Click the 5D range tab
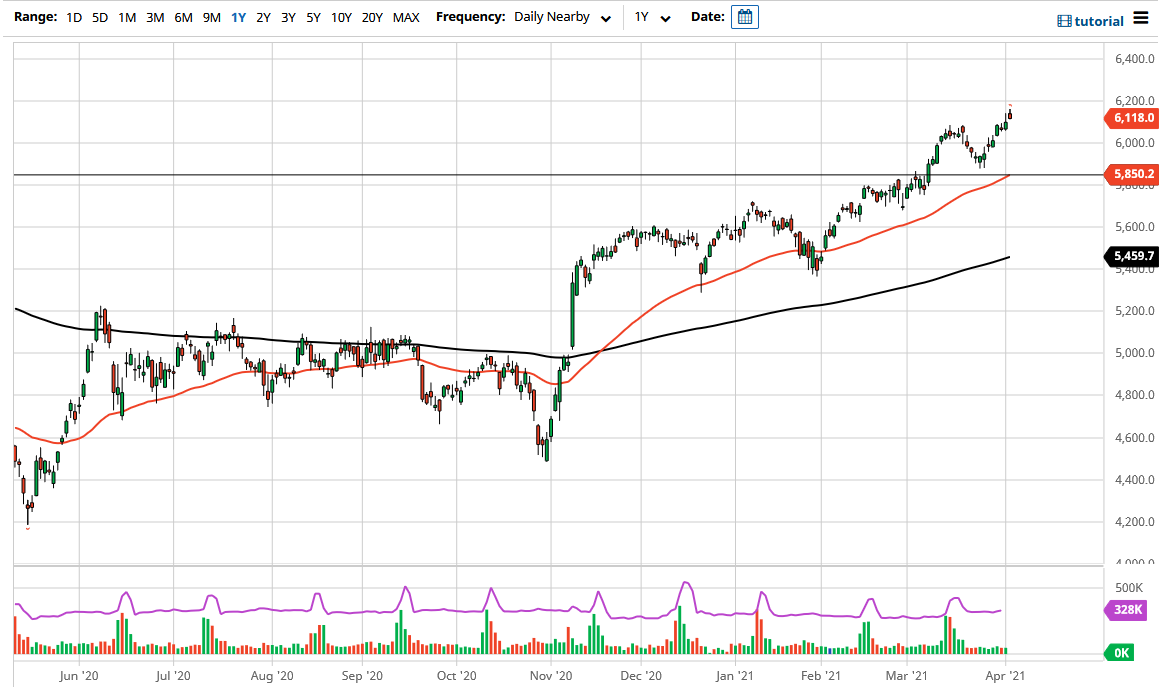The height and width of the screenshot is (691, 1164). pos(99,17)
